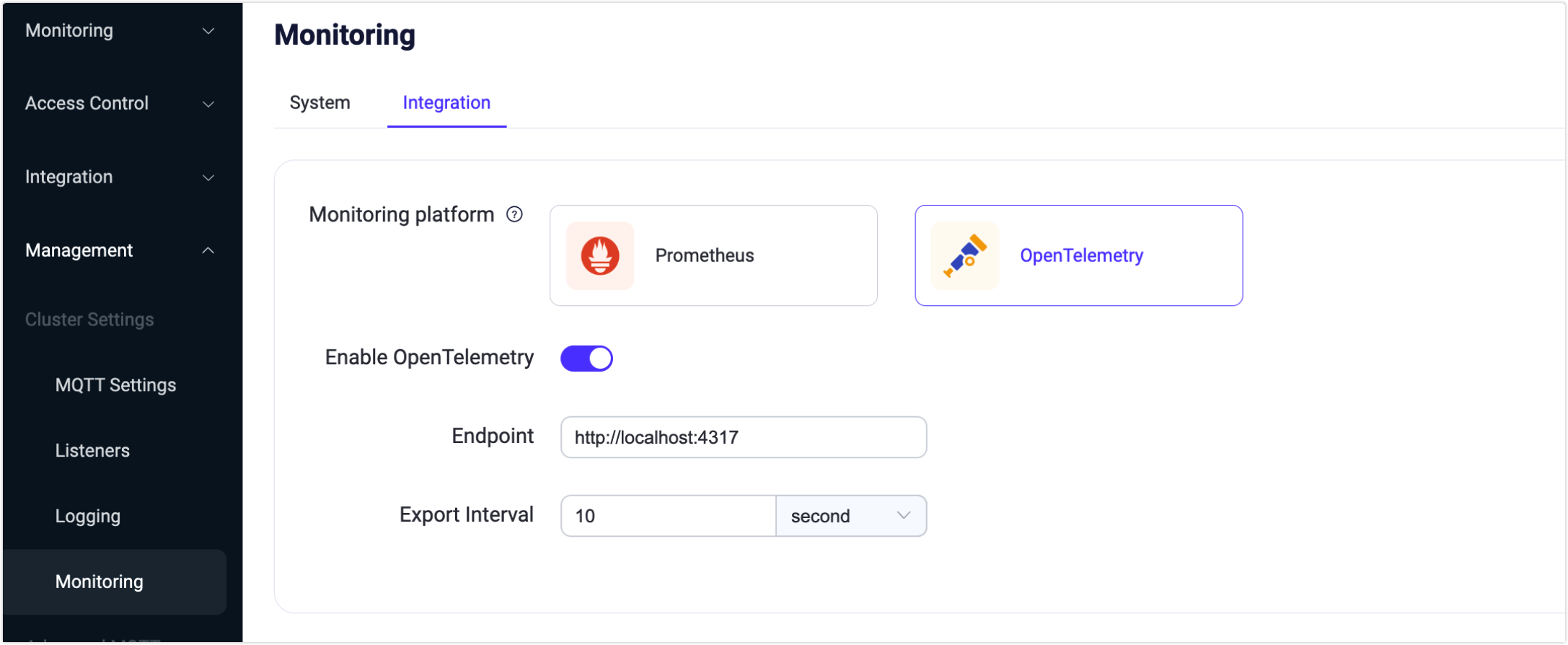Click the Export Interval number field
Viewport: 1568px width, 645px height.
coord(668,516)
